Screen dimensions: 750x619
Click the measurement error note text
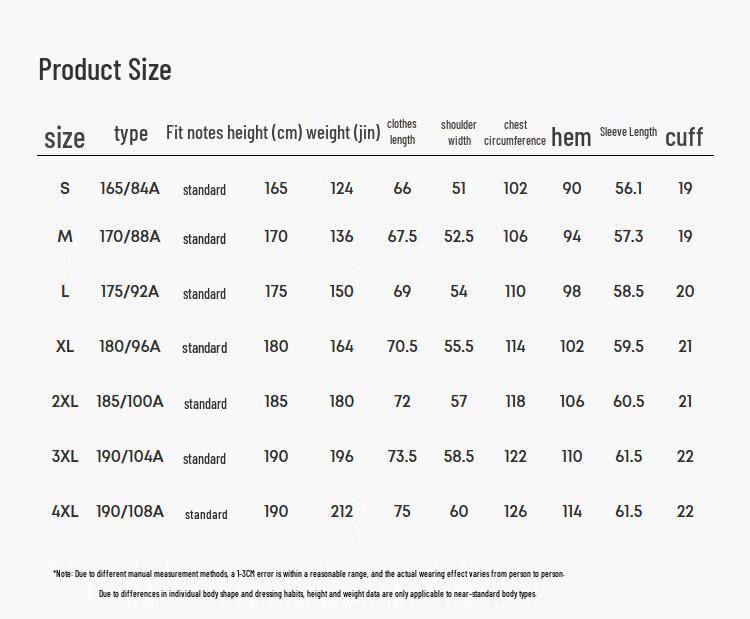[x=309, y=574]
